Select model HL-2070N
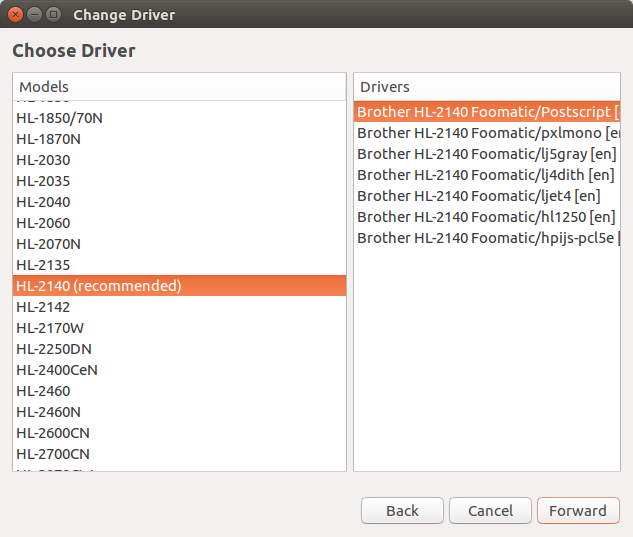Screen dimensions: 633x537 click(x=179, y=244)
